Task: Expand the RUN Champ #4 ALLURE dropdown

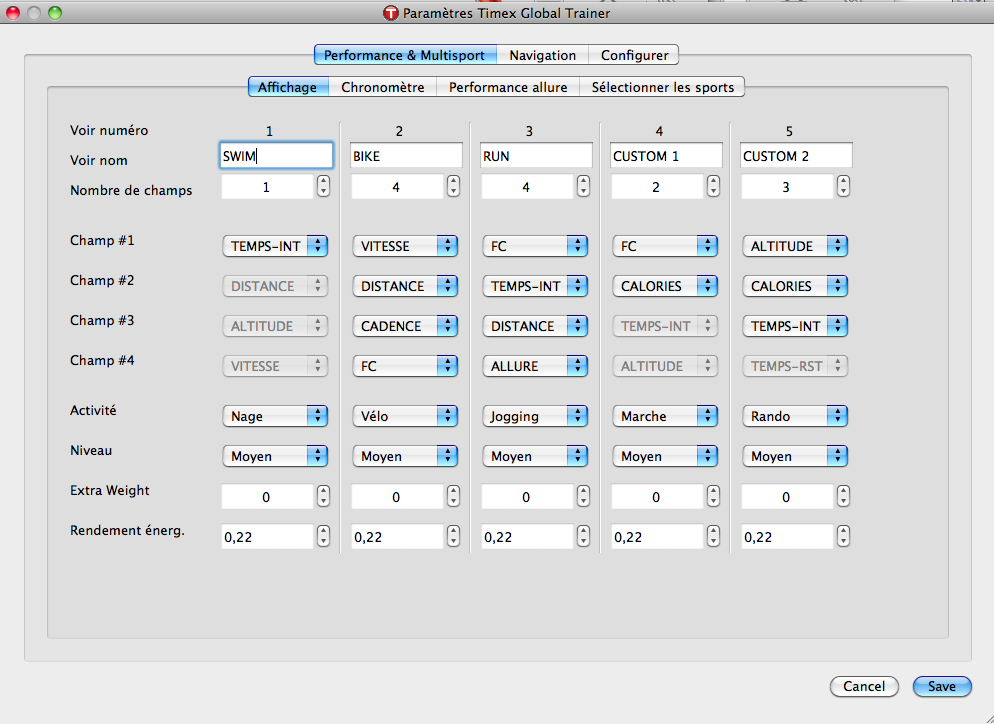Action: click(x=535, y=366)
